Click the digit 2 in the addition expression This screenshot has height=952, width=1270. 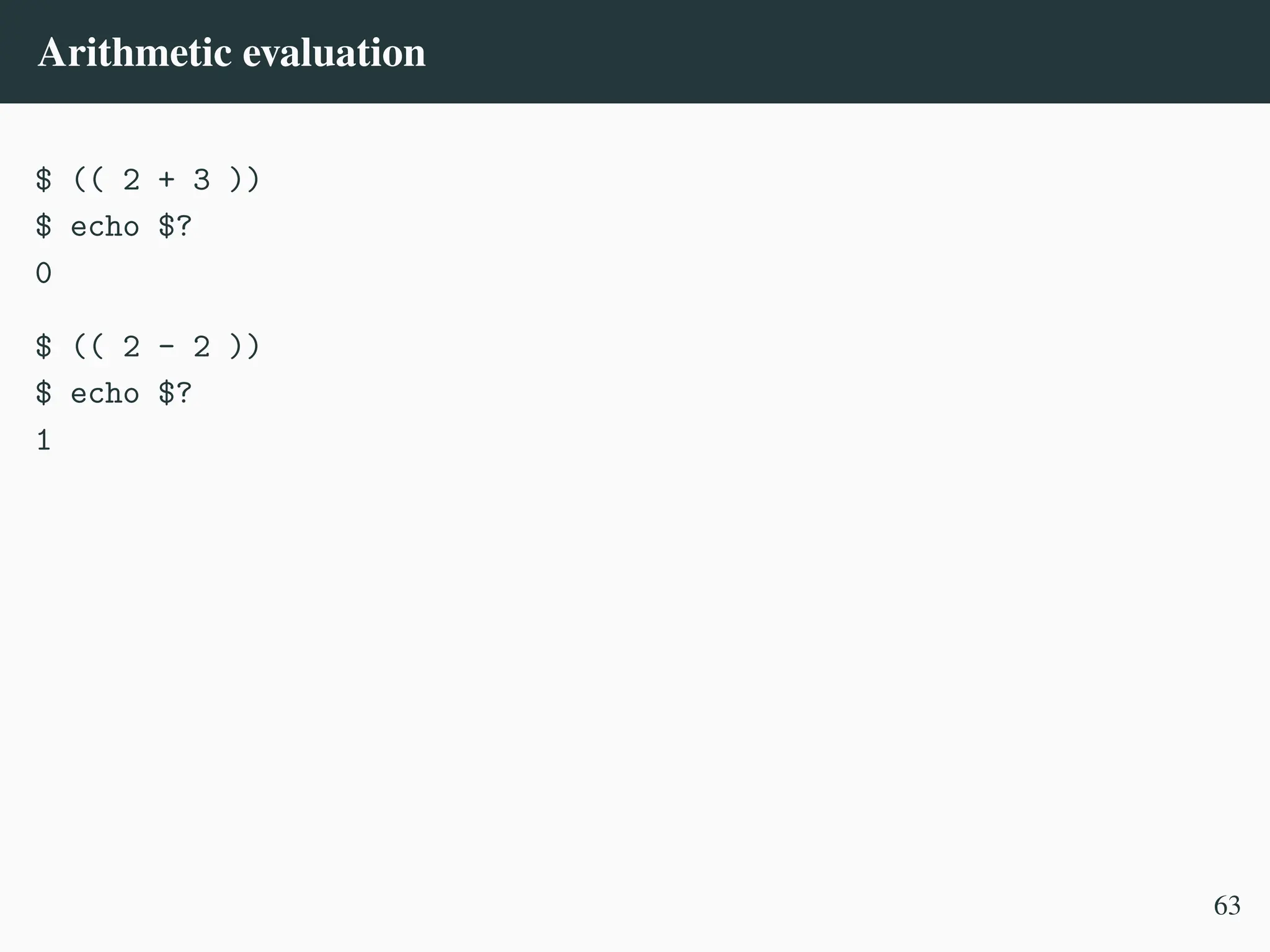tap(131, 180)
